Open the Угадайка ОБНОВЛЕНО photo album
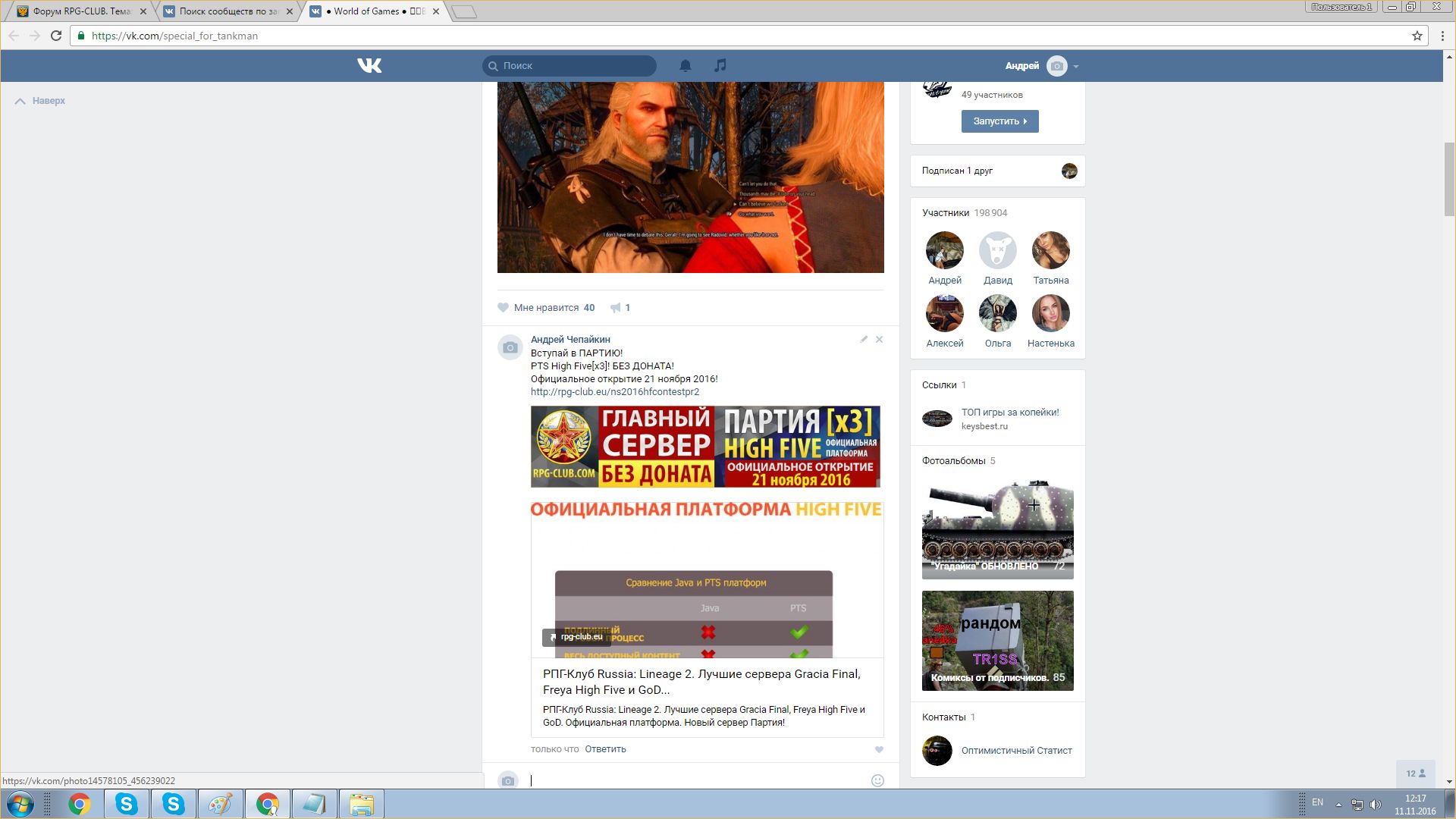Image resolution: width=1456 pixels, height=819 pixels. (997, 529)
